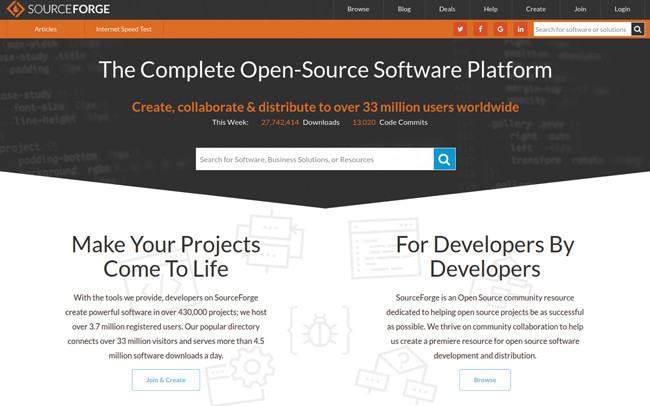This screenshot has width=650, height=406.
Task: Click the header search magnifier icon
Action: pyautogui.click(x=638, y=29)
